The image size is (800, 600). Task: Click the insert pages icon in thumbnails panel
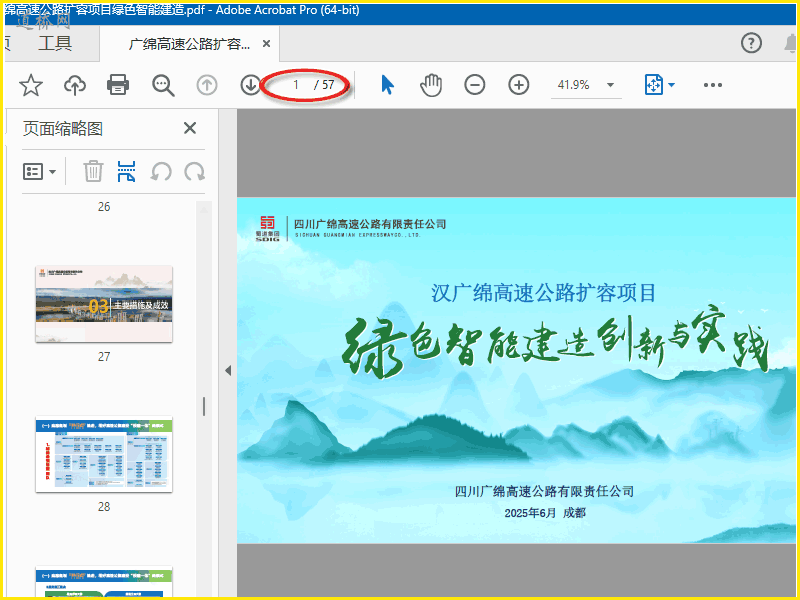(127, 171)
